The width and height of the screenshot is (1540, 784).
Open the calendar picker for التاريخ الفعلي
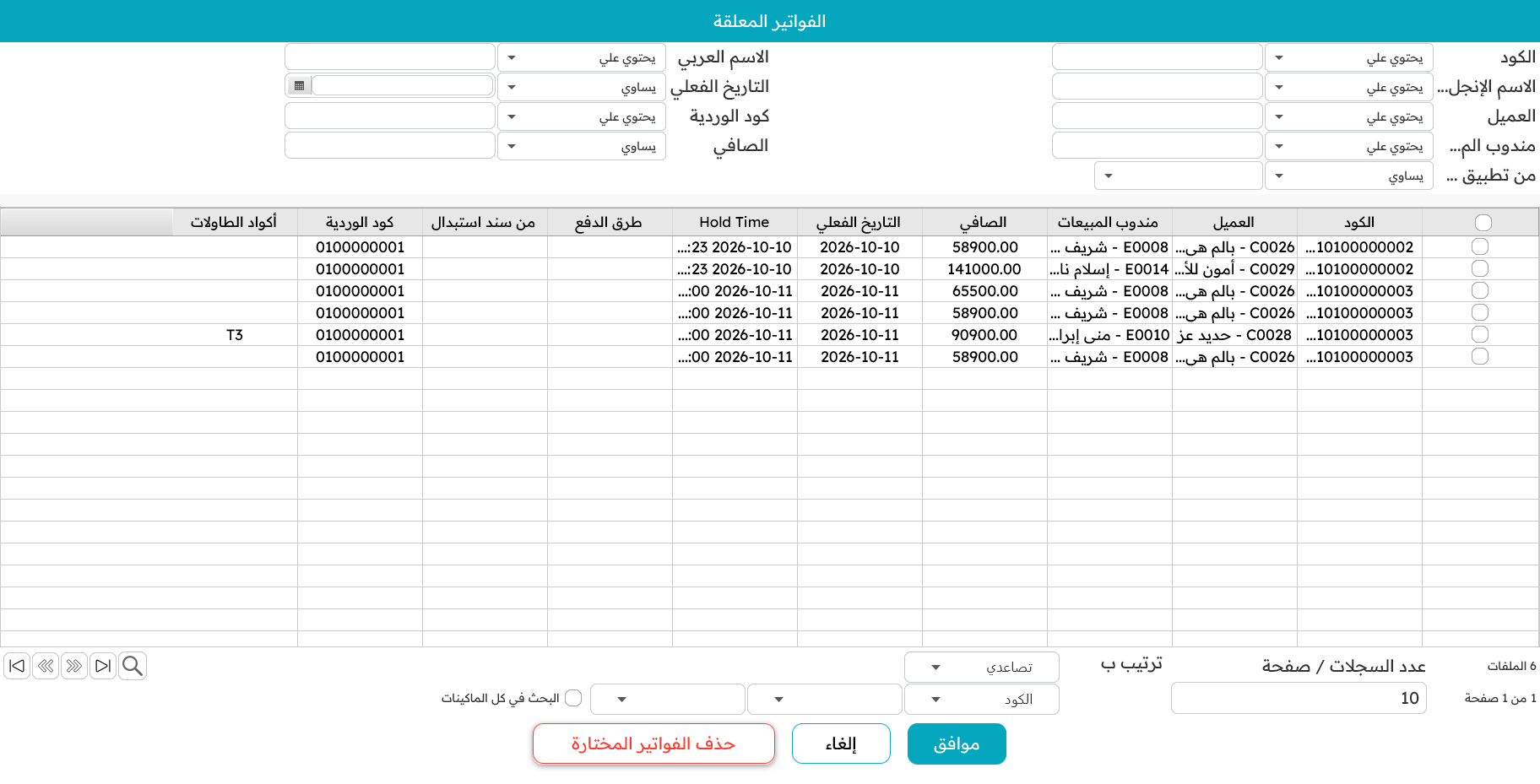pyautogui.click(x=299, y=86)
